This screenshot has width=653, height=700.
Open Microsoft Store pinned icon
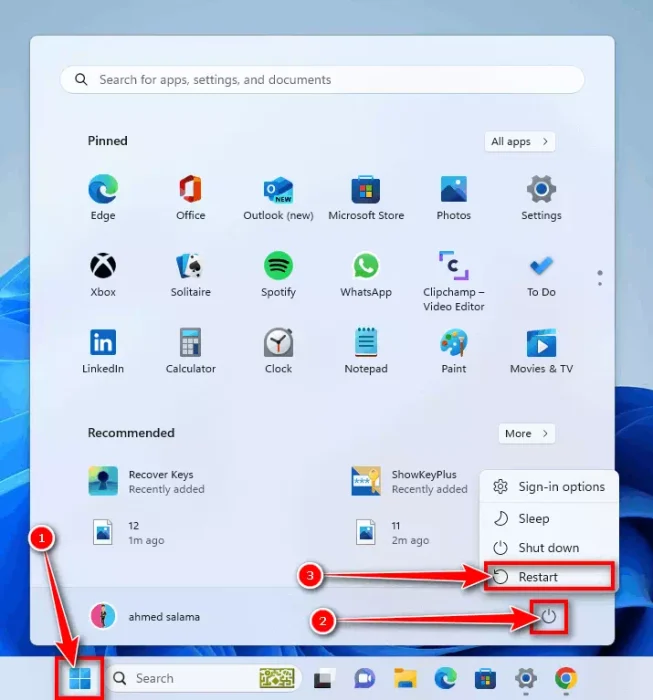coord(366,197)
